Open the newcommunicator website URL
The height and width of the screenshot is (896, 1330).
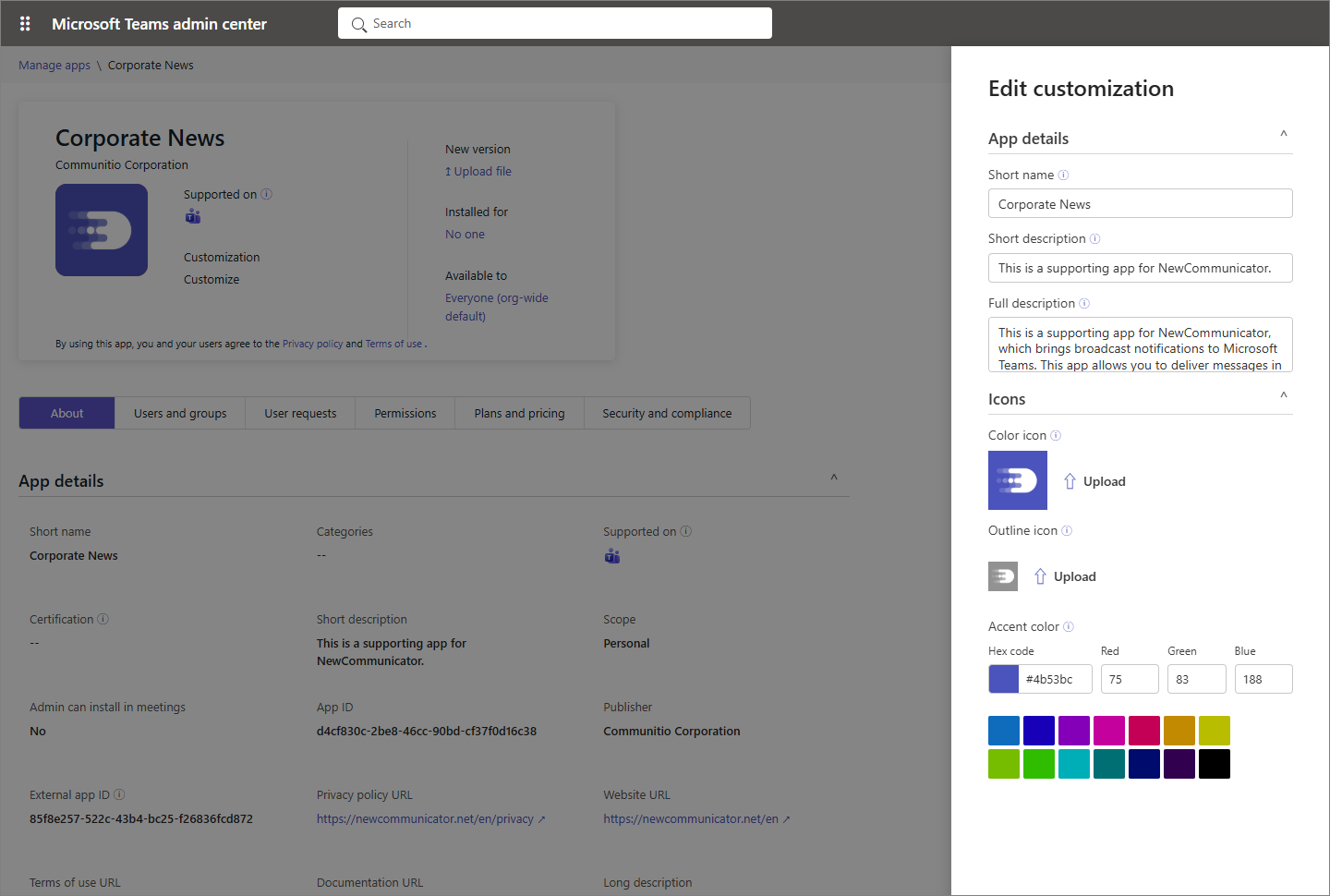696,818
